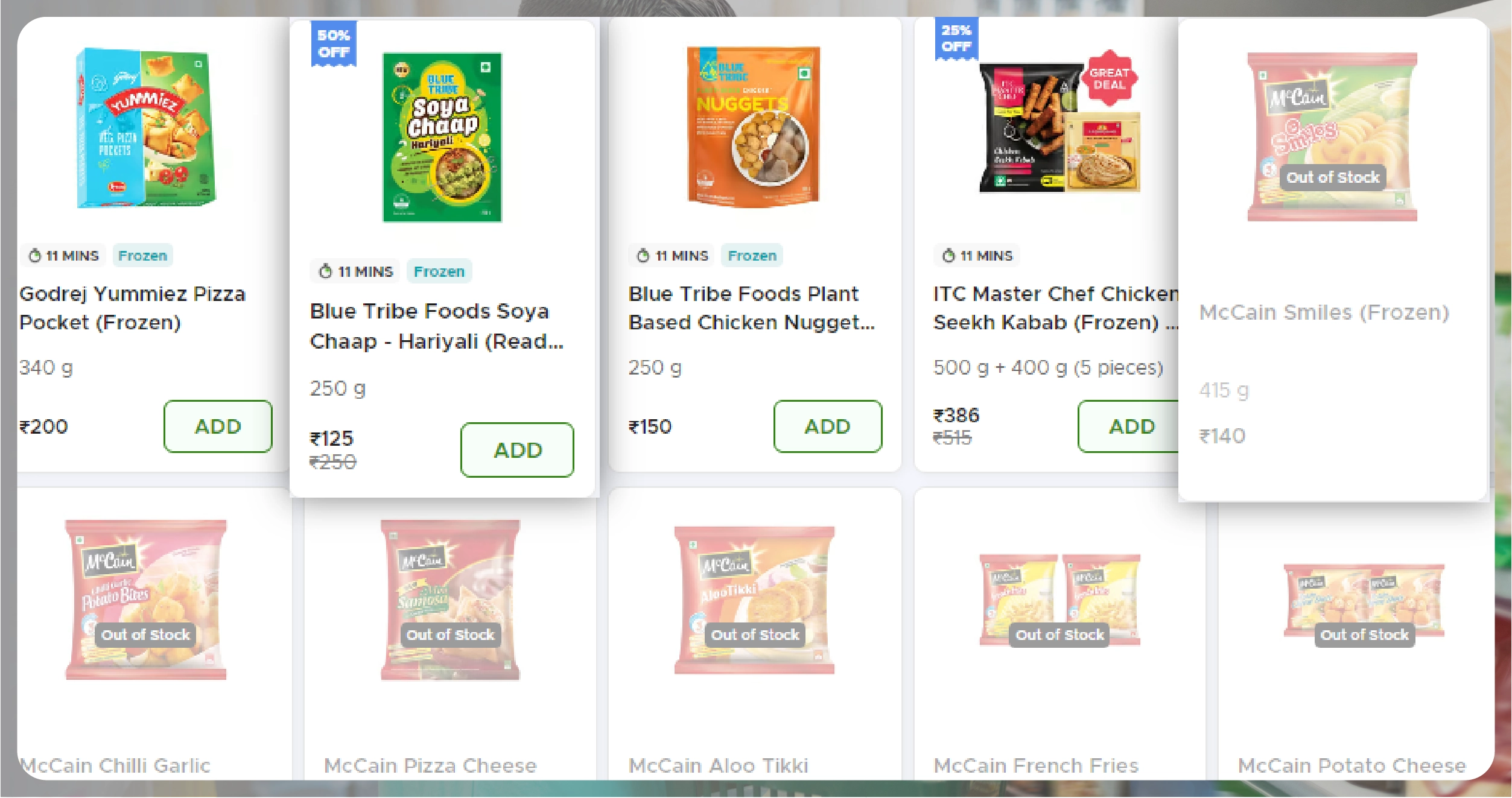Image resolution: width=1512 pixels, height=798 pixels.
Task: Click the Frozen tag on Godrej Yummiez
Action: (142, 256)
